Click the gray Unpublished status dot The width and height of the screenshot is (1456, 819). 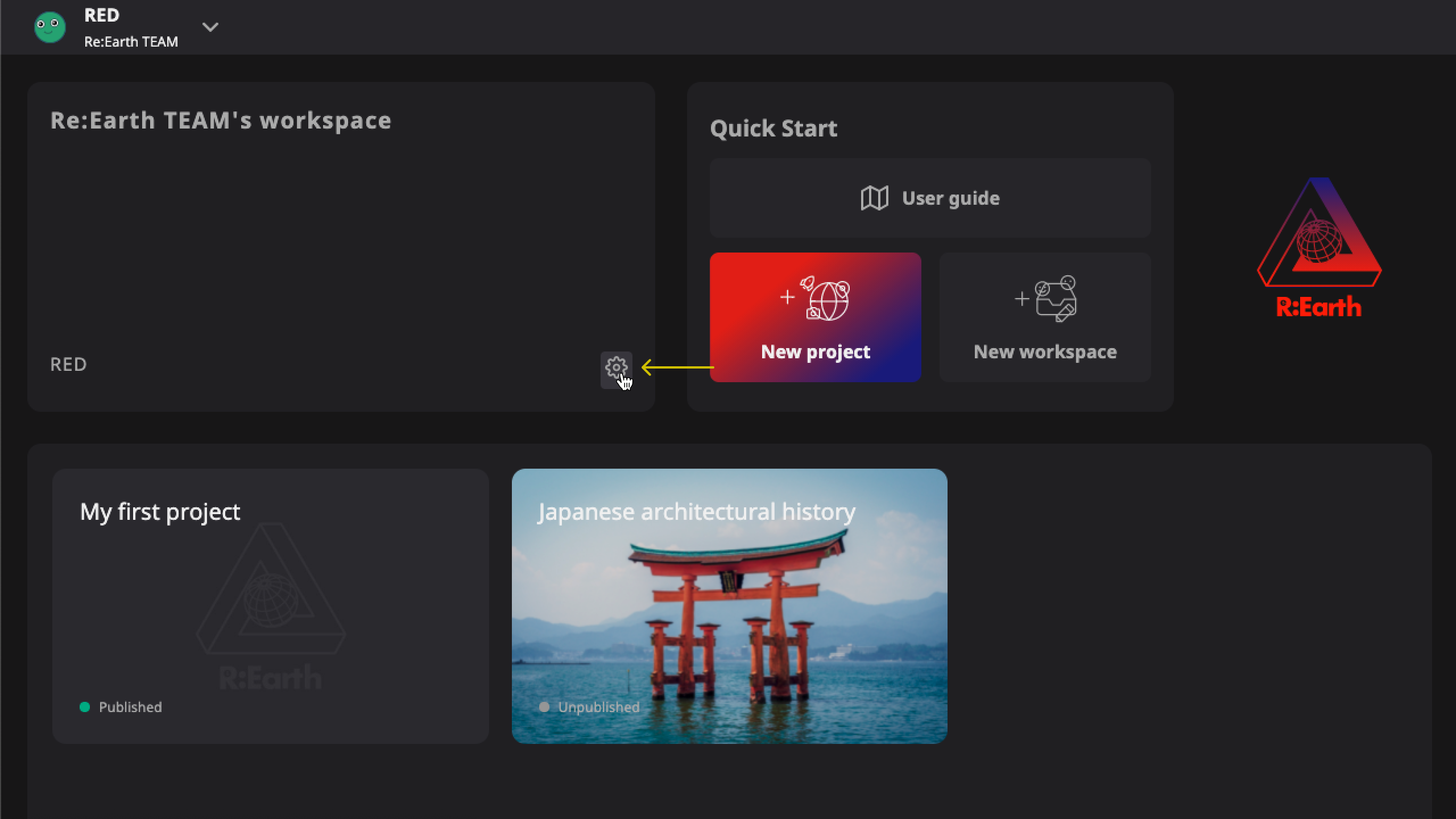pos(544,707)
